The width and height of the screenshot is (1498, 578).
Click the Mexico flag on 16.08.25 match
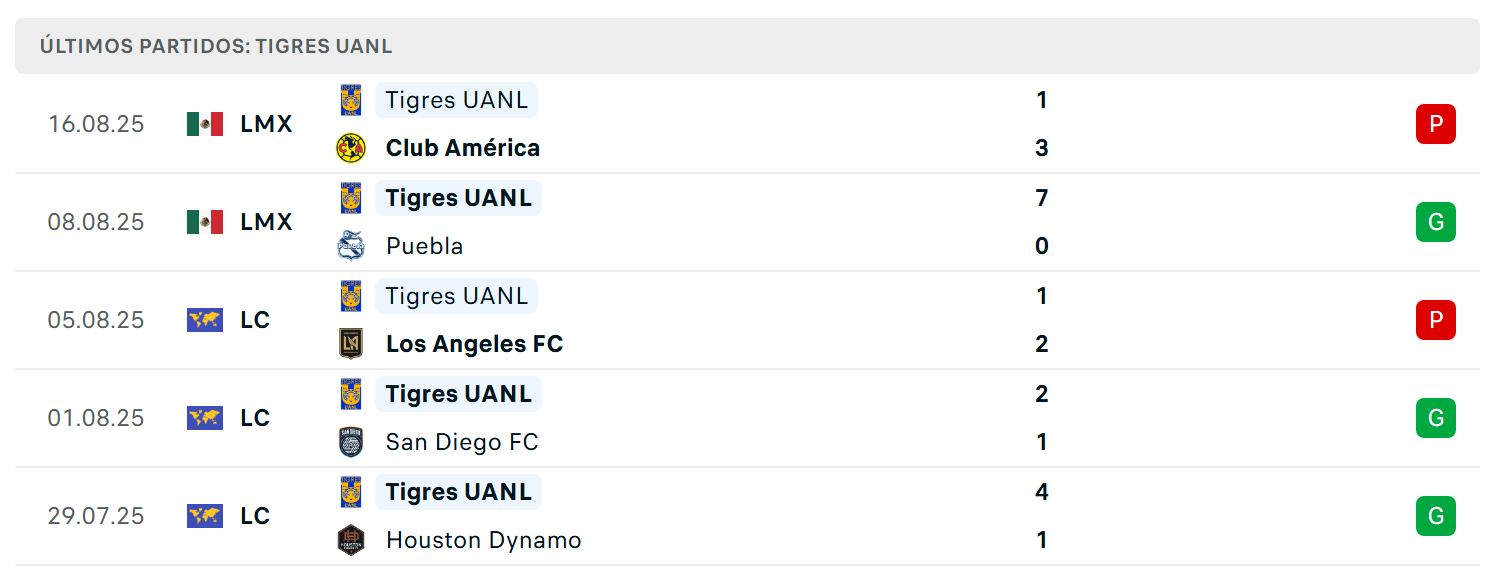click(x=205, y=124)
